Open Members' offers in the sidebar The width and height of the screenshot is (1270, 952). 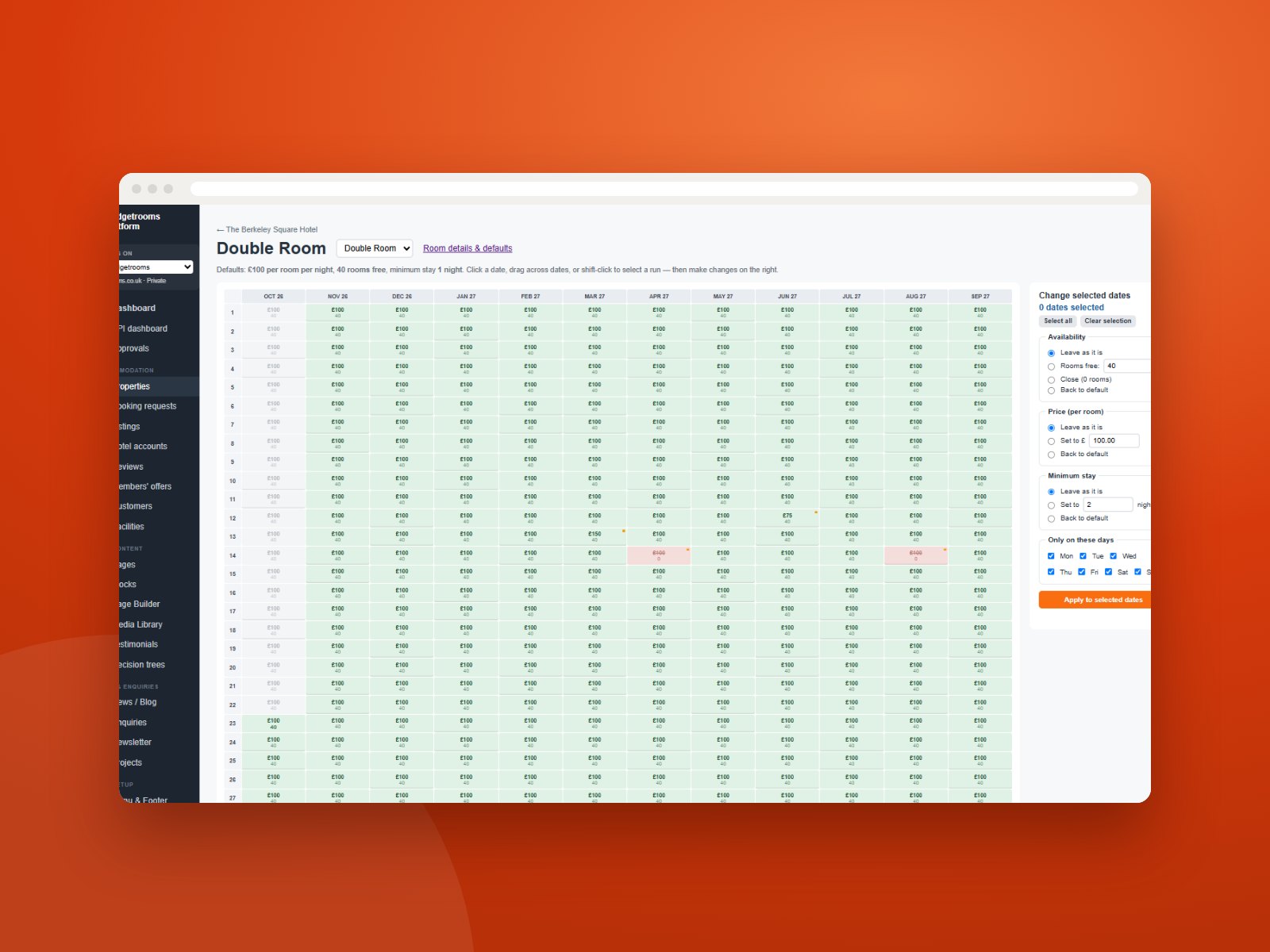[x=159, y=486]
